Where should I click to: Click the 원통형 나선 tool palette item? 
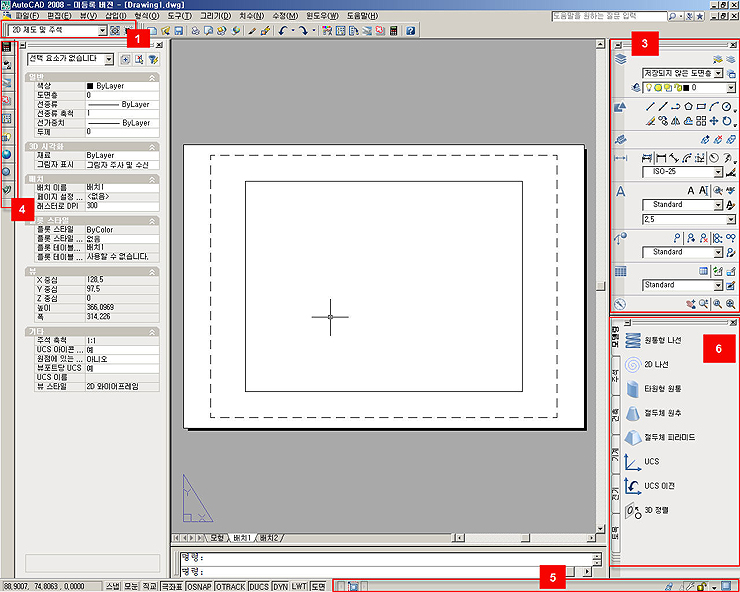pos(654,340)
